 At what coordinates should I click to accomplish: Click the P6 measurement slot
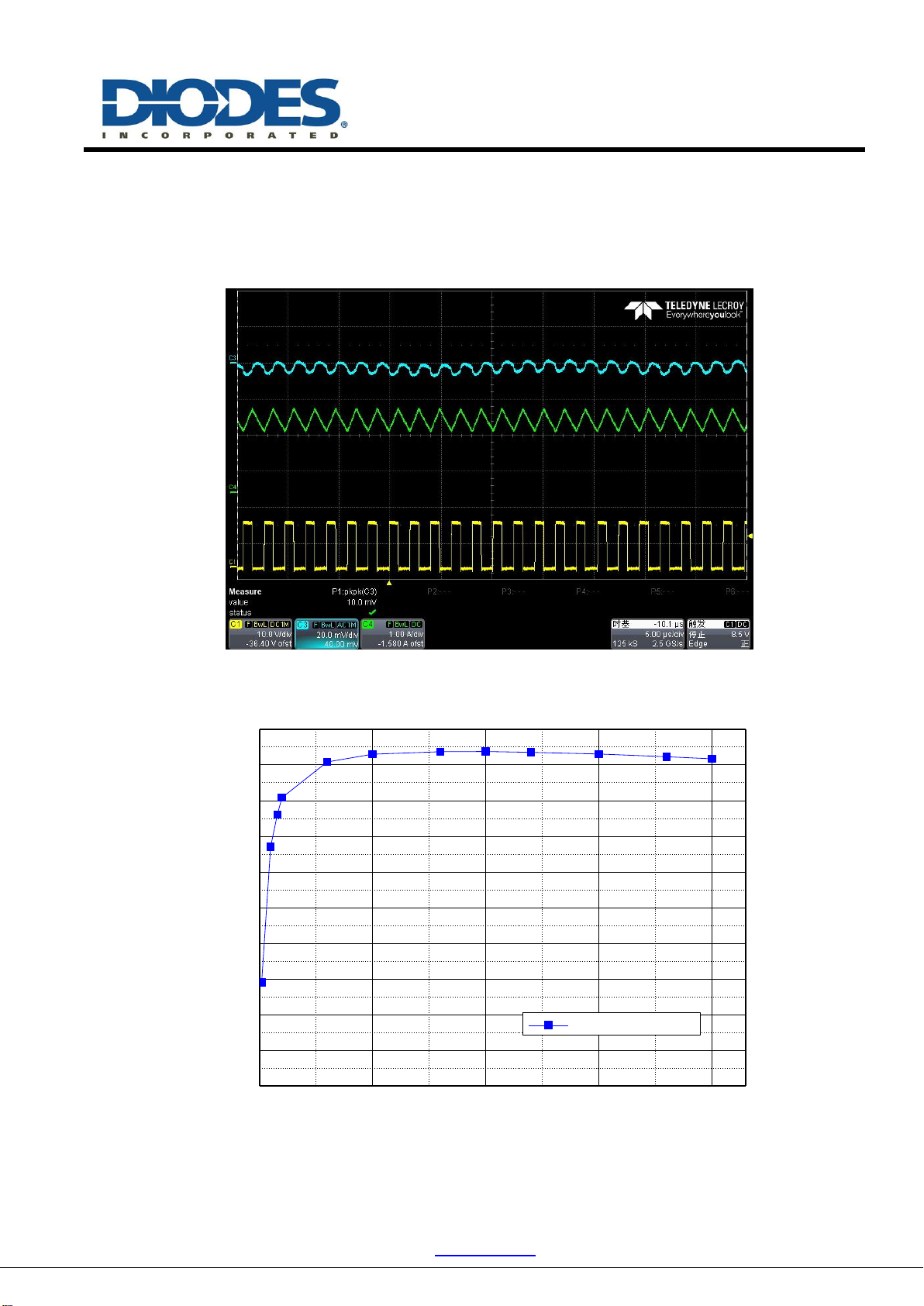tap(737, 591)
